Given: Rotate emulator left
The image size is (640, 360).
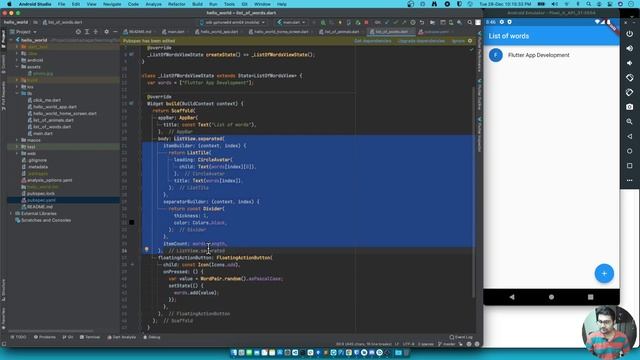Looking at the screenshot, I should (629, 78).
